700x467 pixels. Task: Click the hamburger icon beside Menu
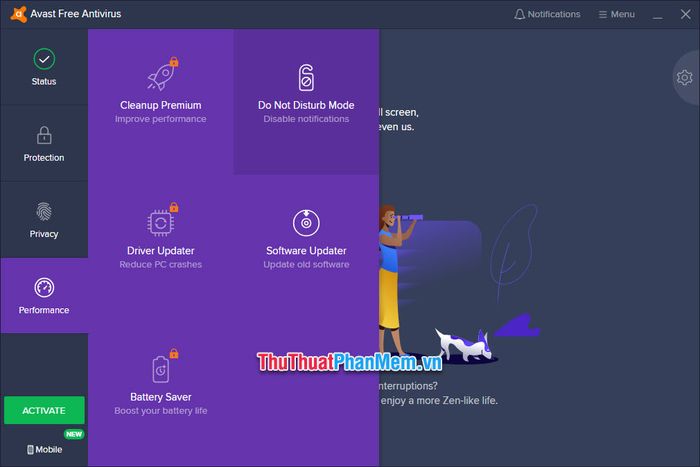tap(603, 15)
